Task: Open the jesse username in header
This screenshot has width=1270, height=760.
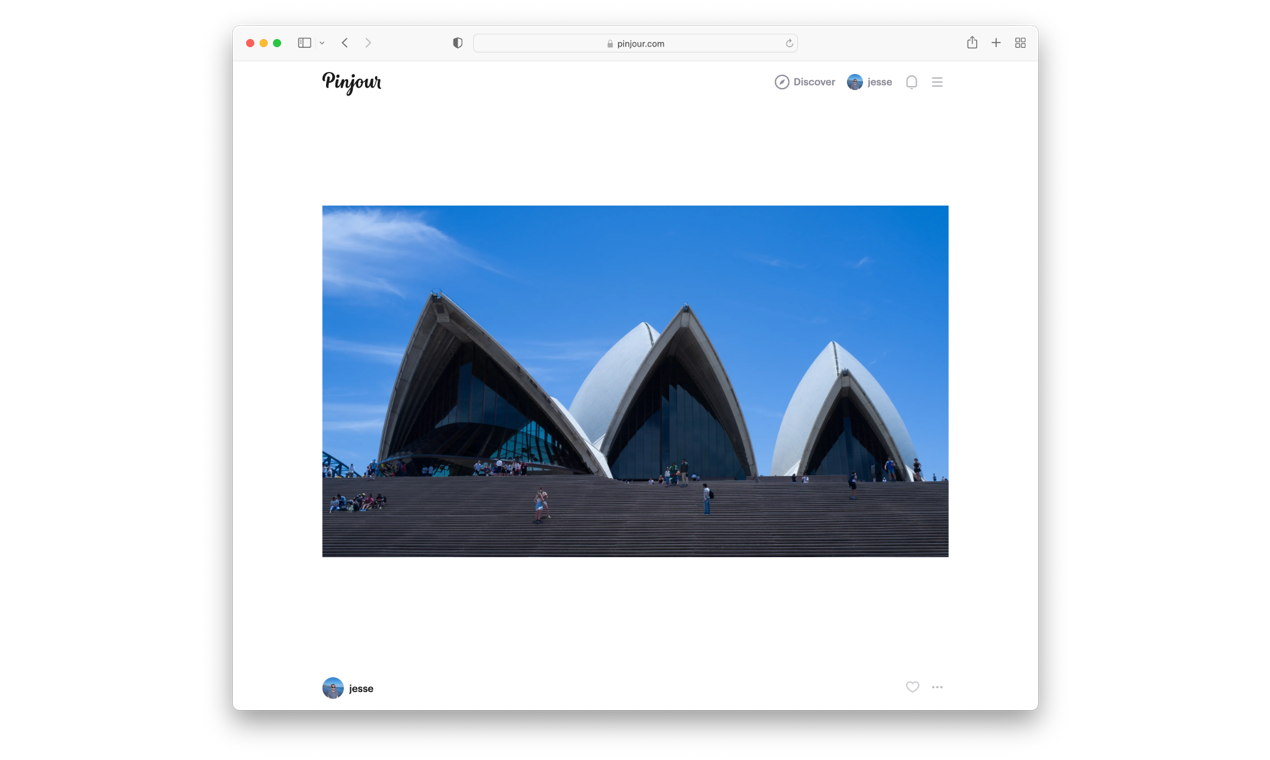Action: [880, 82]
